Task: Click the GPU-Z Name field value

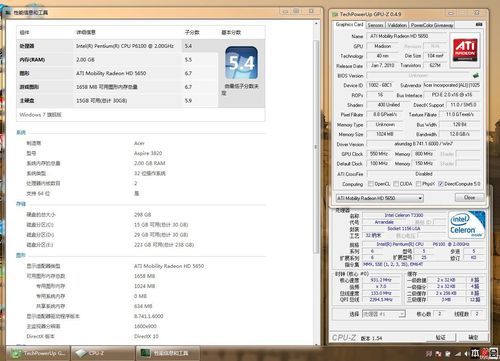Action: (x=407, y=36)
